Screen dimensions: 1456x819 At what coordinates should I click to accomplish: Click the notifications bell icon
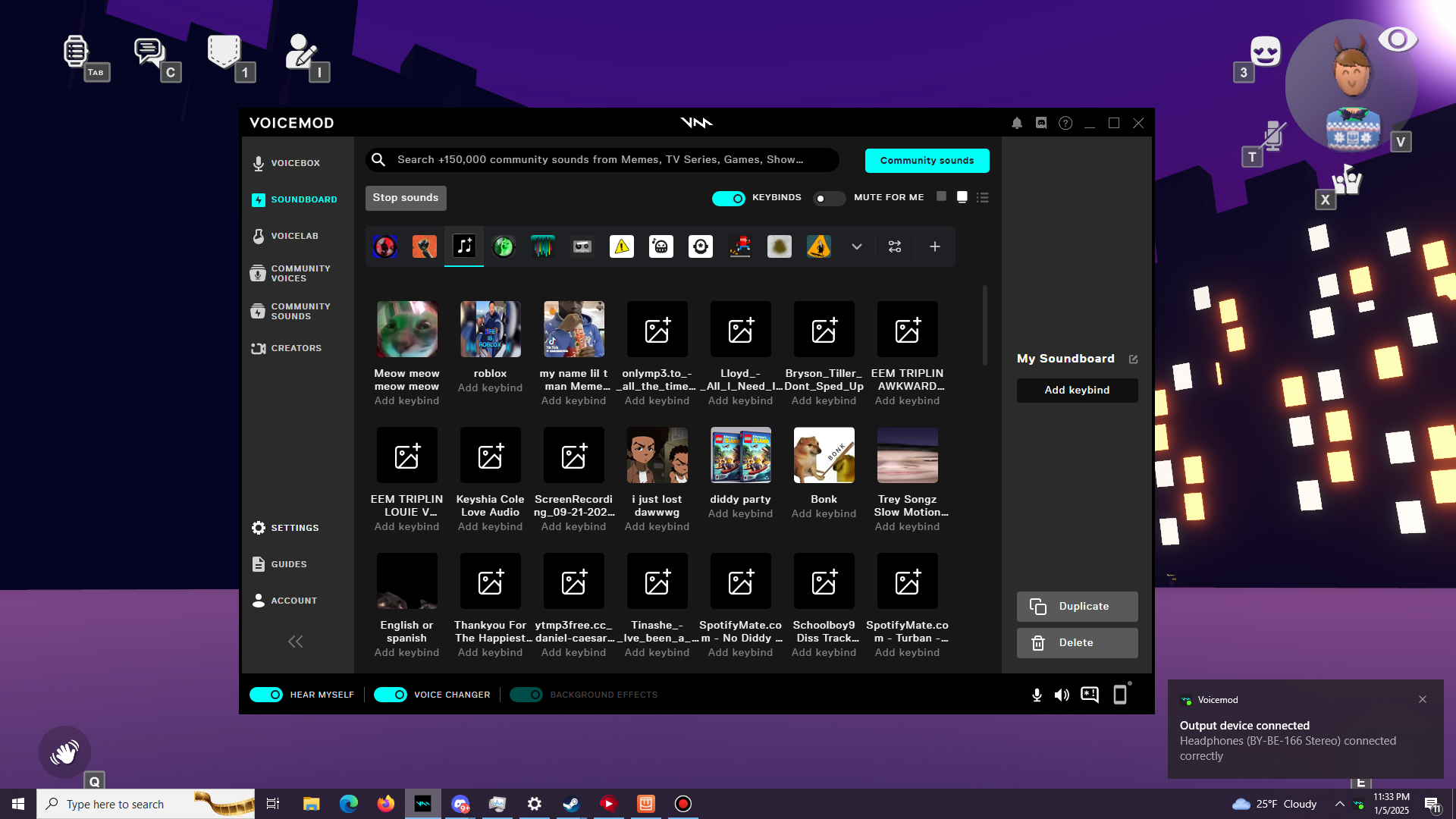pyautogui.click(x=1017, y=123)
